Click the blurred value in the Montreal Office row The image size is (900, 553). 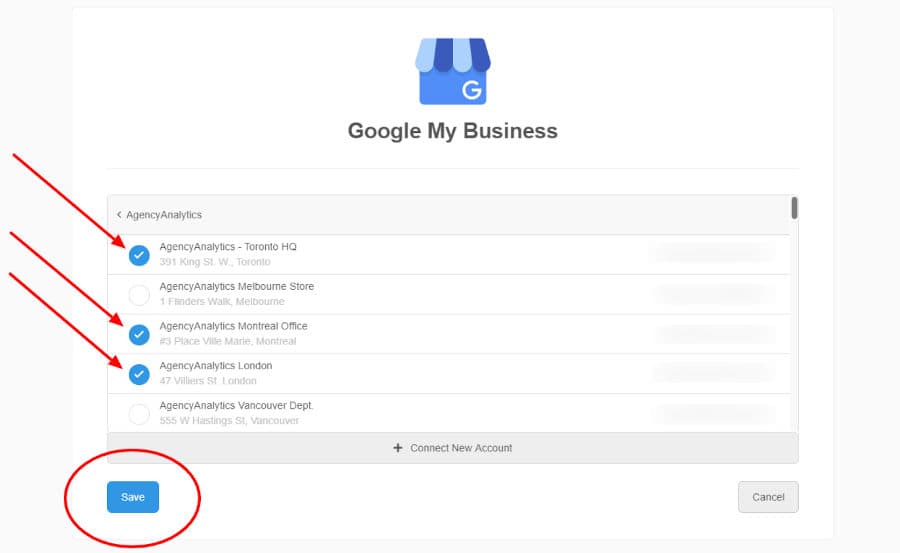click(x=712, y=334)
